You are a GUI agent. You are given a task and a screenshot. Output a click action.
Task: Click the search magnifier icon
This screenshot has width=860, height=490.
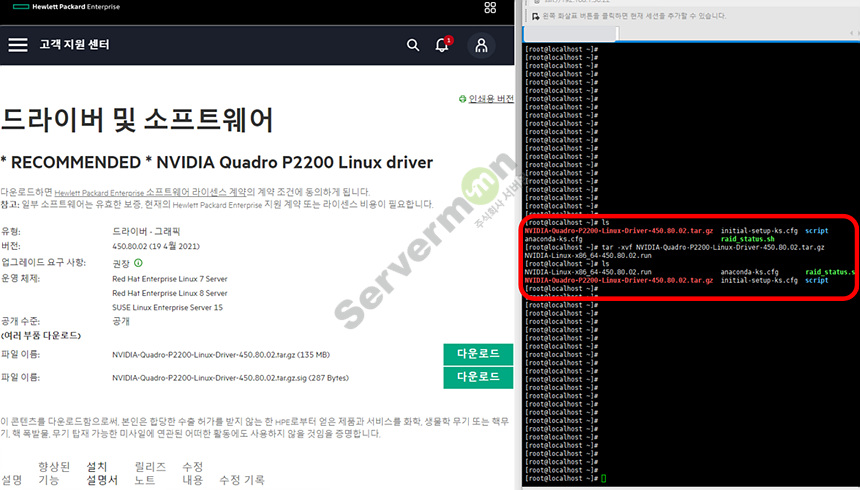(x=413, y=45)
